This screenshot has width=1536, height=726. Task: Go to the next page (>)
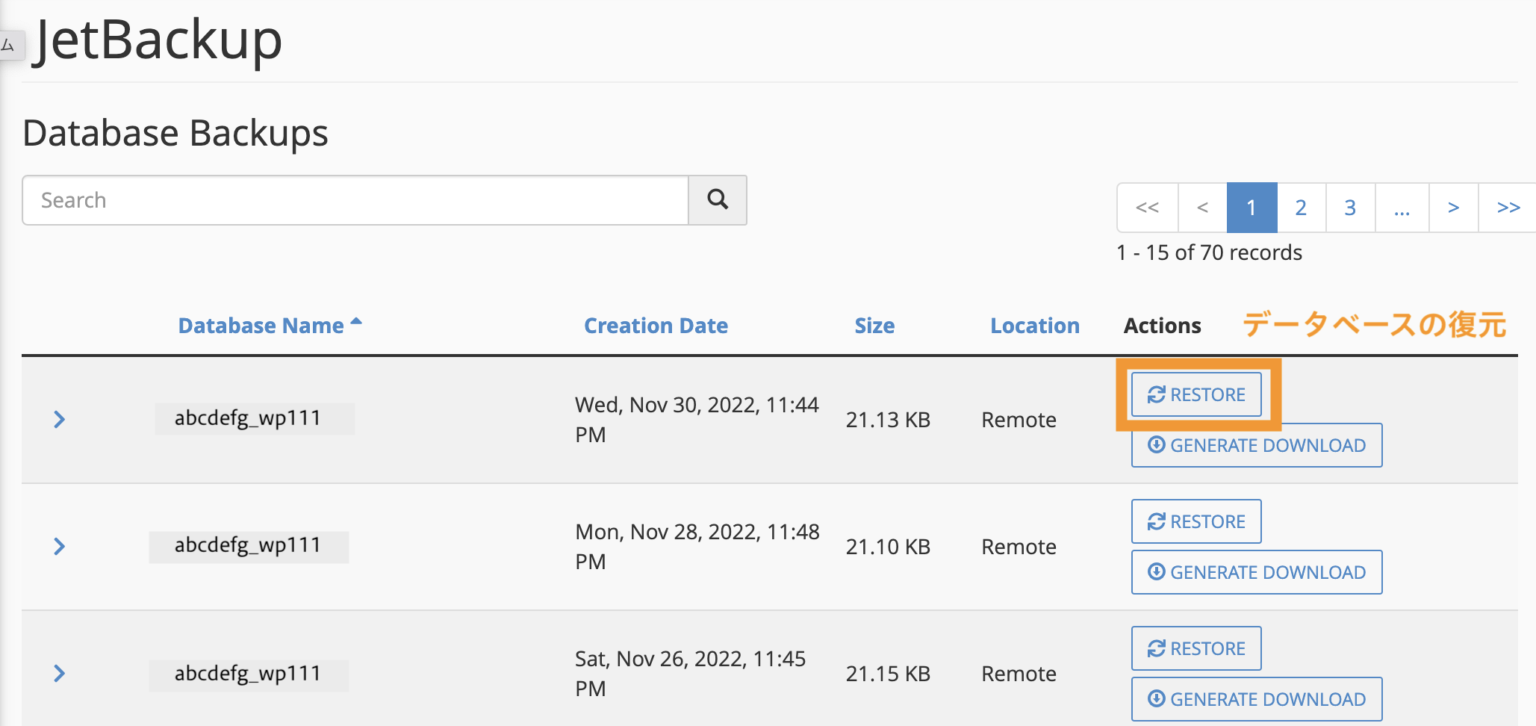click(x=1453, y=208)
